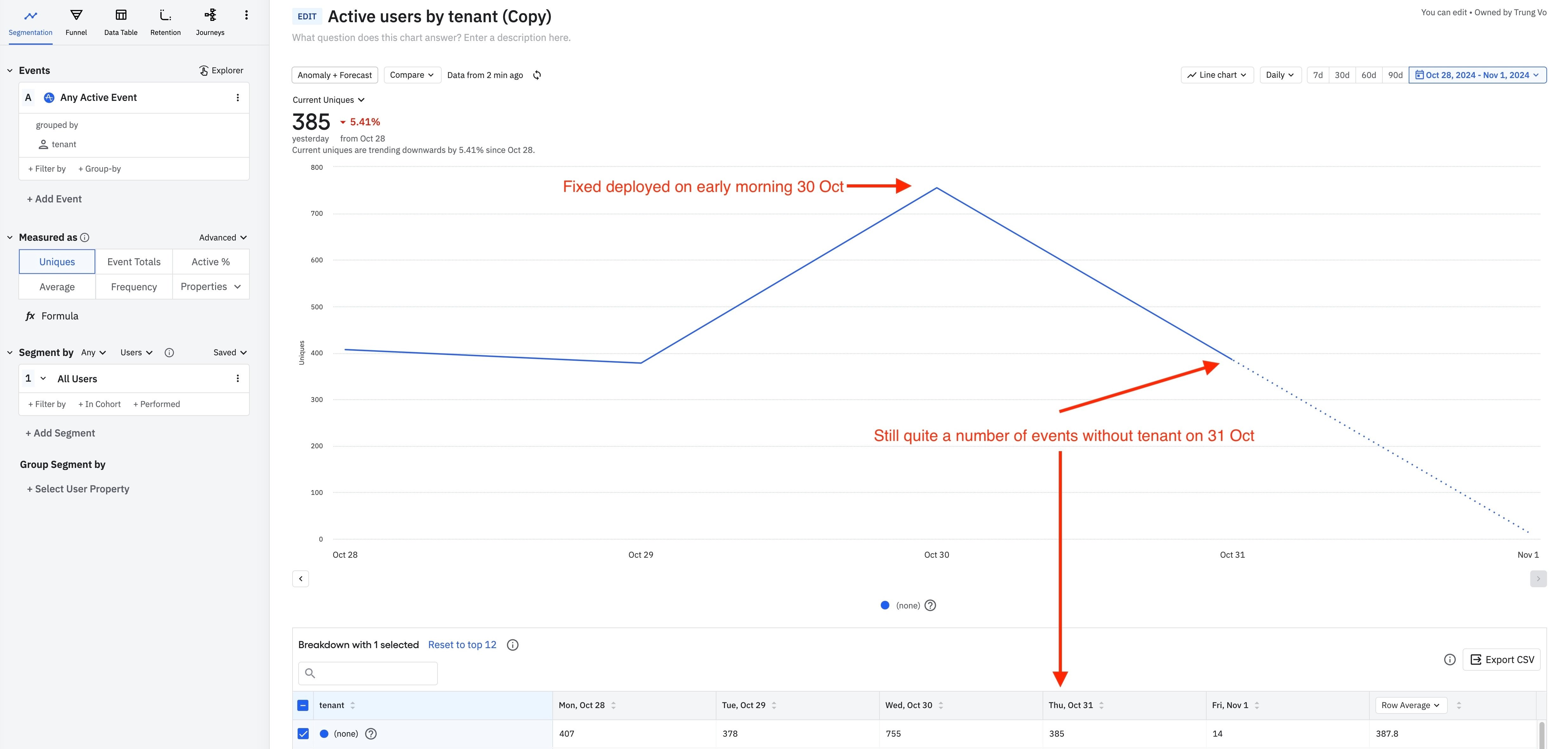Viewport: 1568px width, 749px height.
Task: Click the breakdown search input field
Action: pos(368,673)
